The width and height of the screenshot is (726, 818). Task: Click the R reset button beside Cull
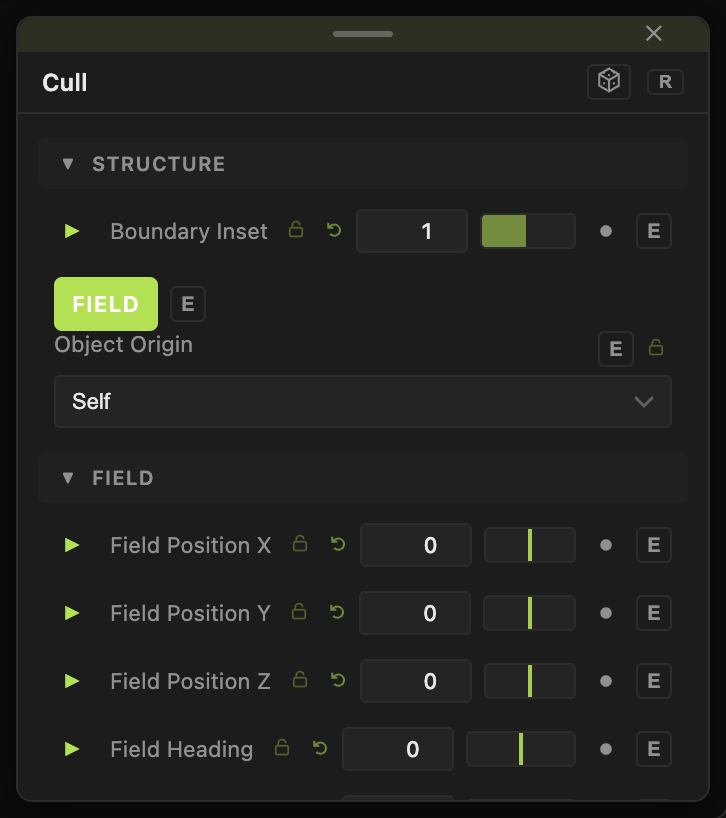click(x=665, y=82)
